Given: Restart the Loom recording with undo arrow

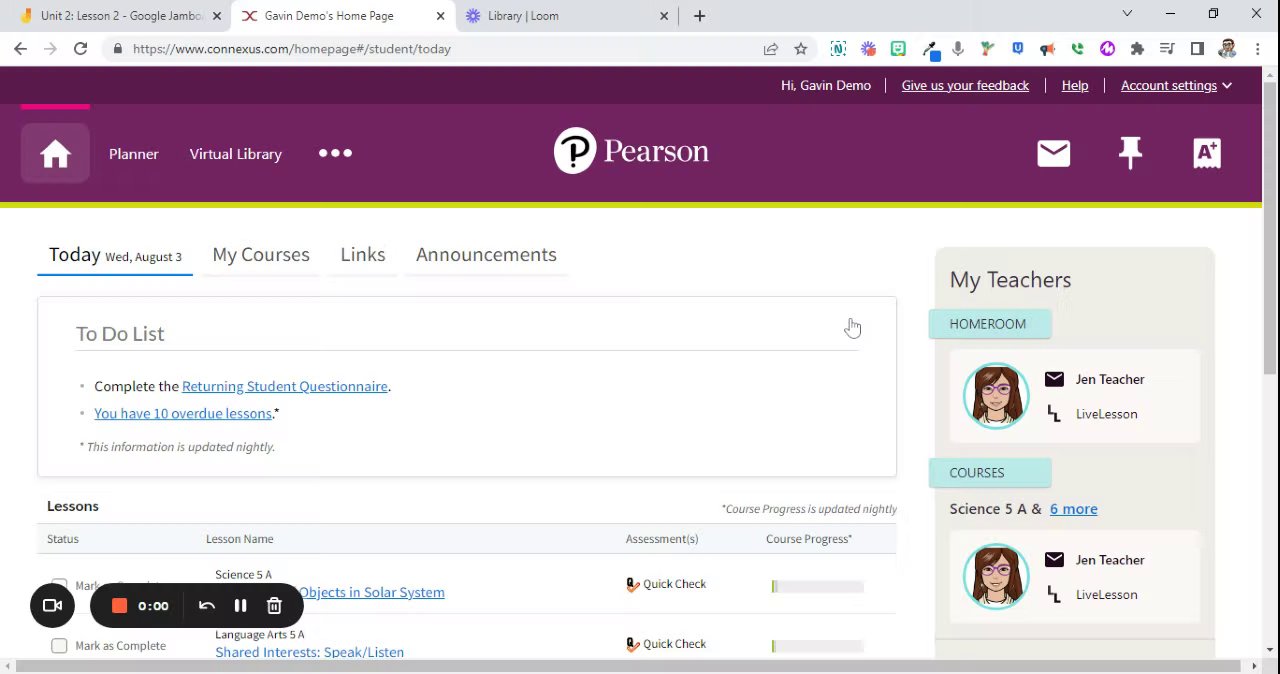Looking at the screenshot, I should point(207,606).
